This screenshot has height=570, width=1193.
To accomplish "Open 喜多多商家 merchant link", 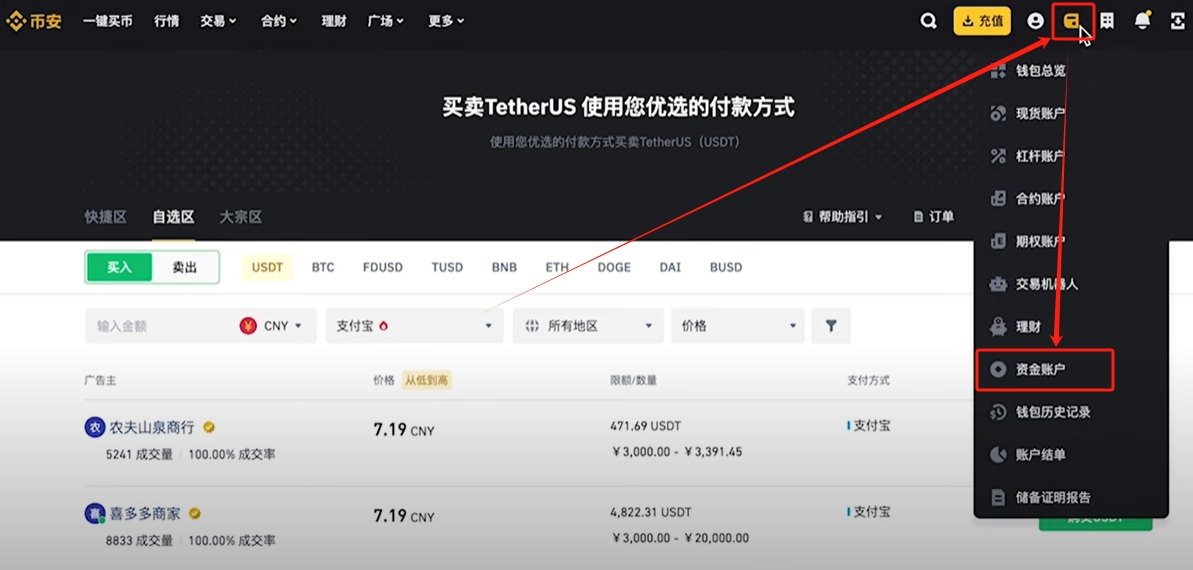I will tap(145, 514).
